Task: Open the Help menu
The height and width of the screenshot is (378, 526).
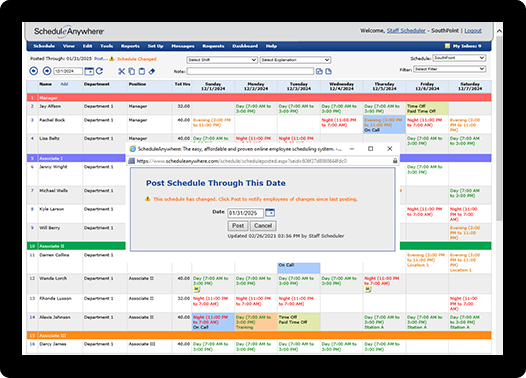Action: tap(271, 46)
